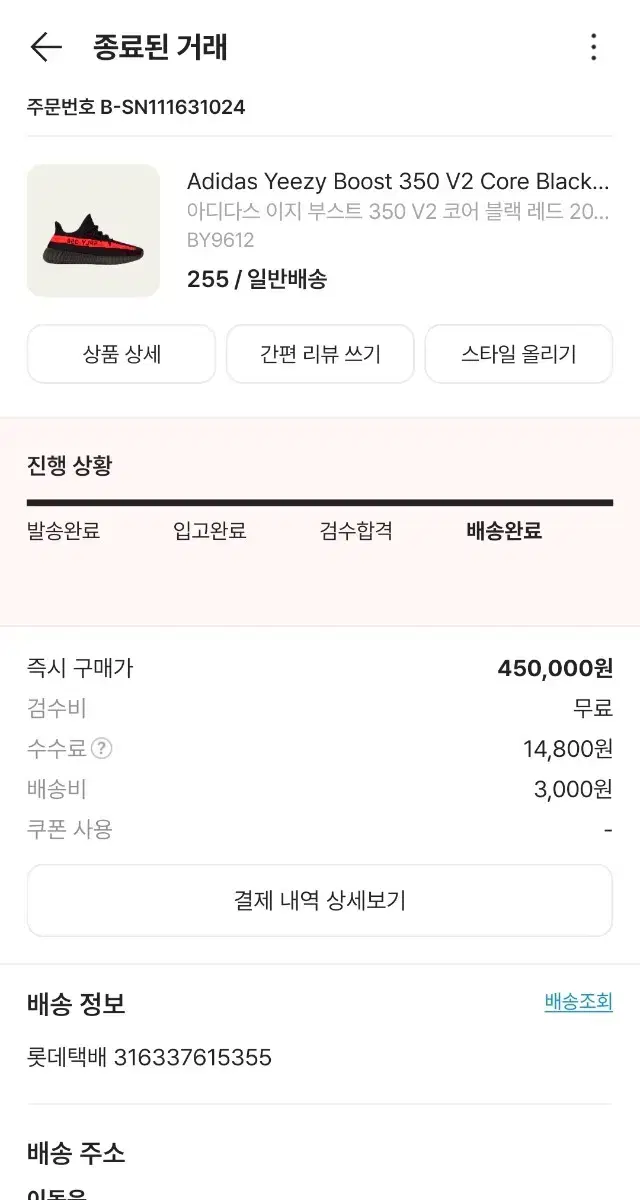Select the 발송완료 progress step

click(x=63, y=531)
